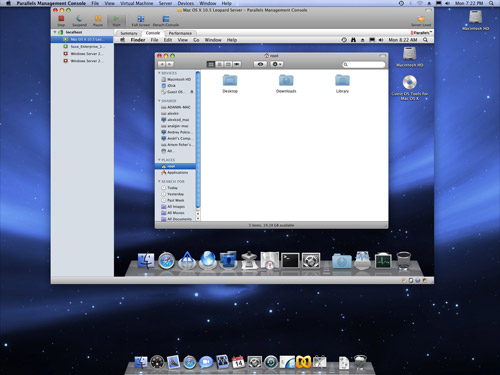Open guest Finder icon in inner dock
Screen dimensions: 500x375
point(146,260)
